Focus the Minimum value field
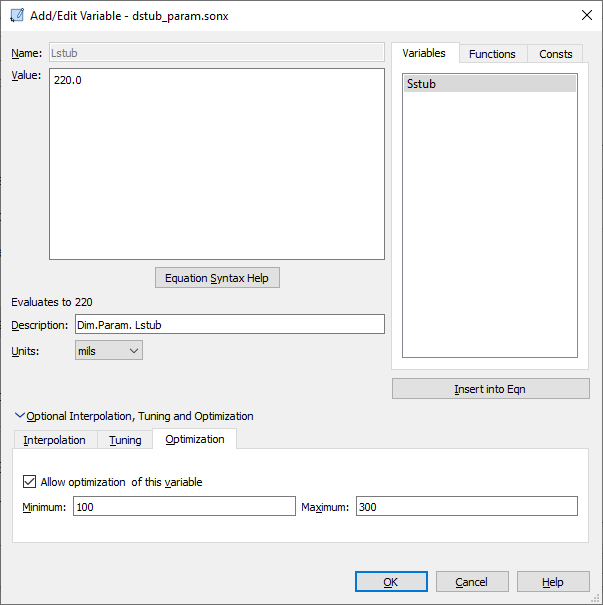Viewport: 603px width, 605px height. [183, 507]
